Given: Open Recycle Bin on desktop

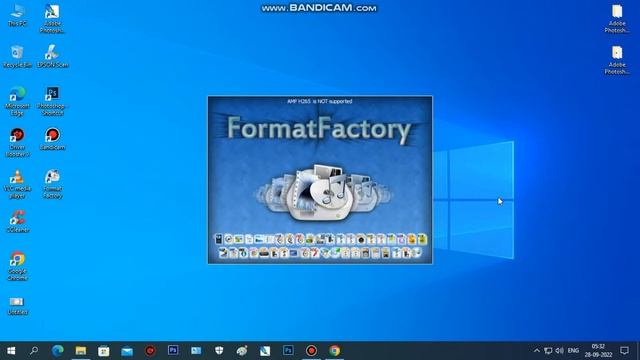Looking at the screenshot, I should coord(17,56).
